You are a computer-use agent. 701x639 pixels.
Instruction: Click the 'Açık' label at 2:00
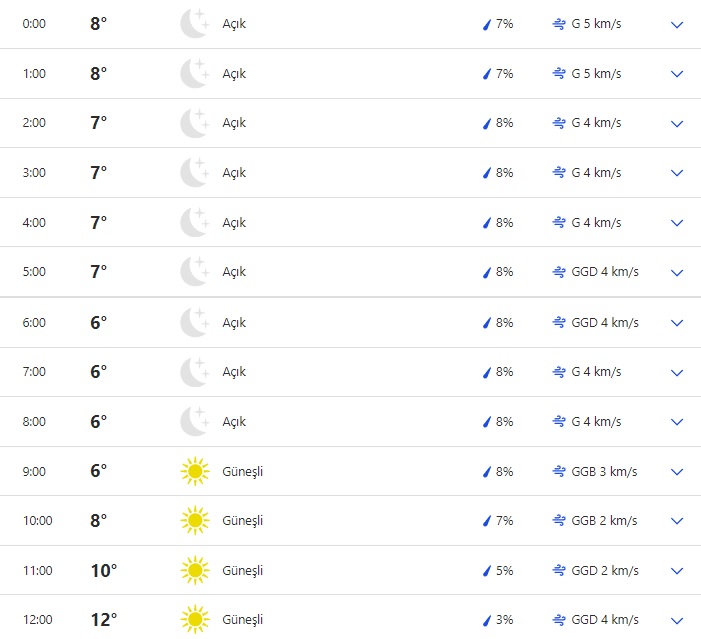(234, 123)
